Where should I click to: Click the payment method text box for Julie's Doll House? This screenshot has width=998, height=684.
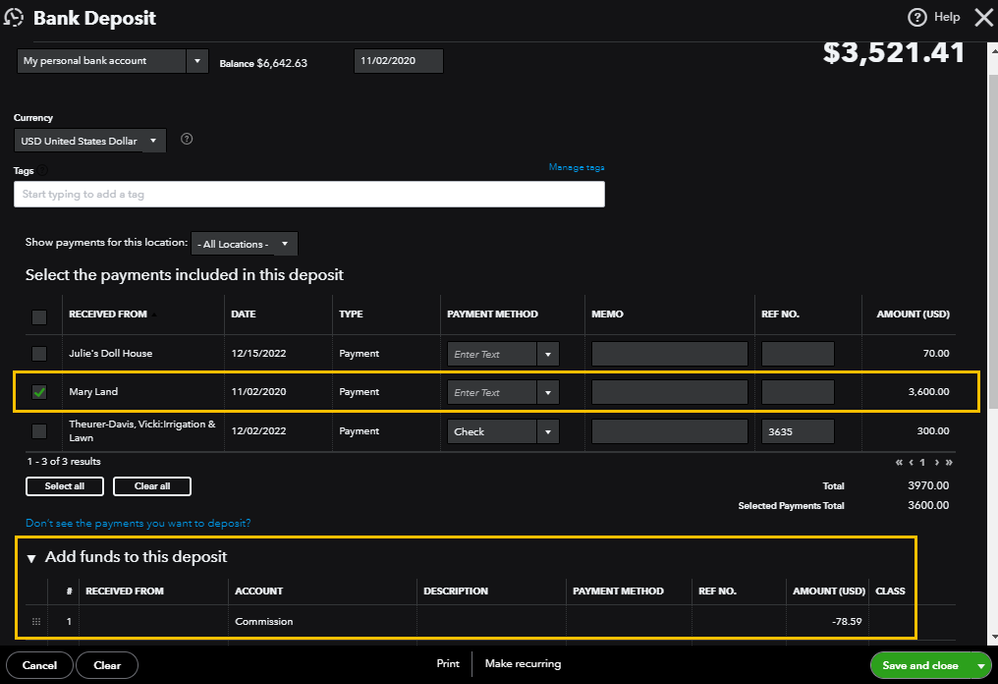[x=492, y=354]
